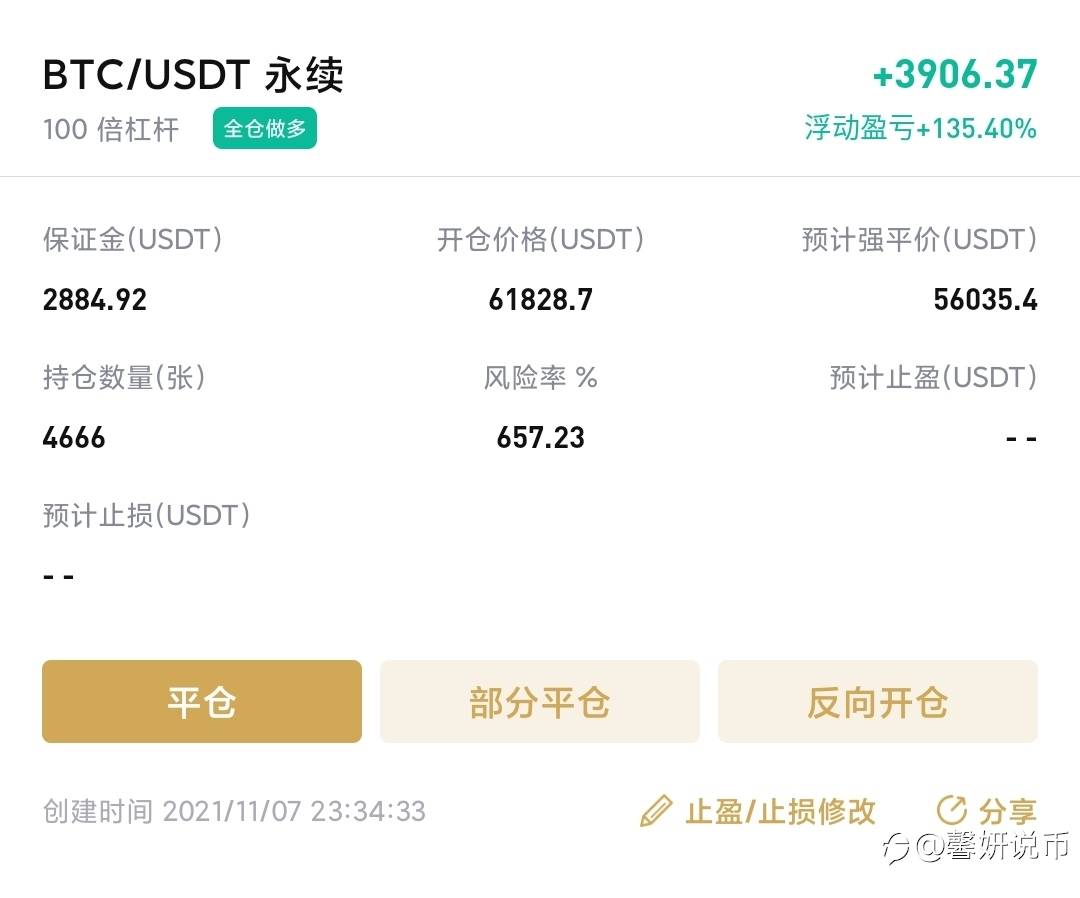Screen dimensions: 1080x898
Task: Open 止盈/止损修改 edit link
Action: pos(780,811)
